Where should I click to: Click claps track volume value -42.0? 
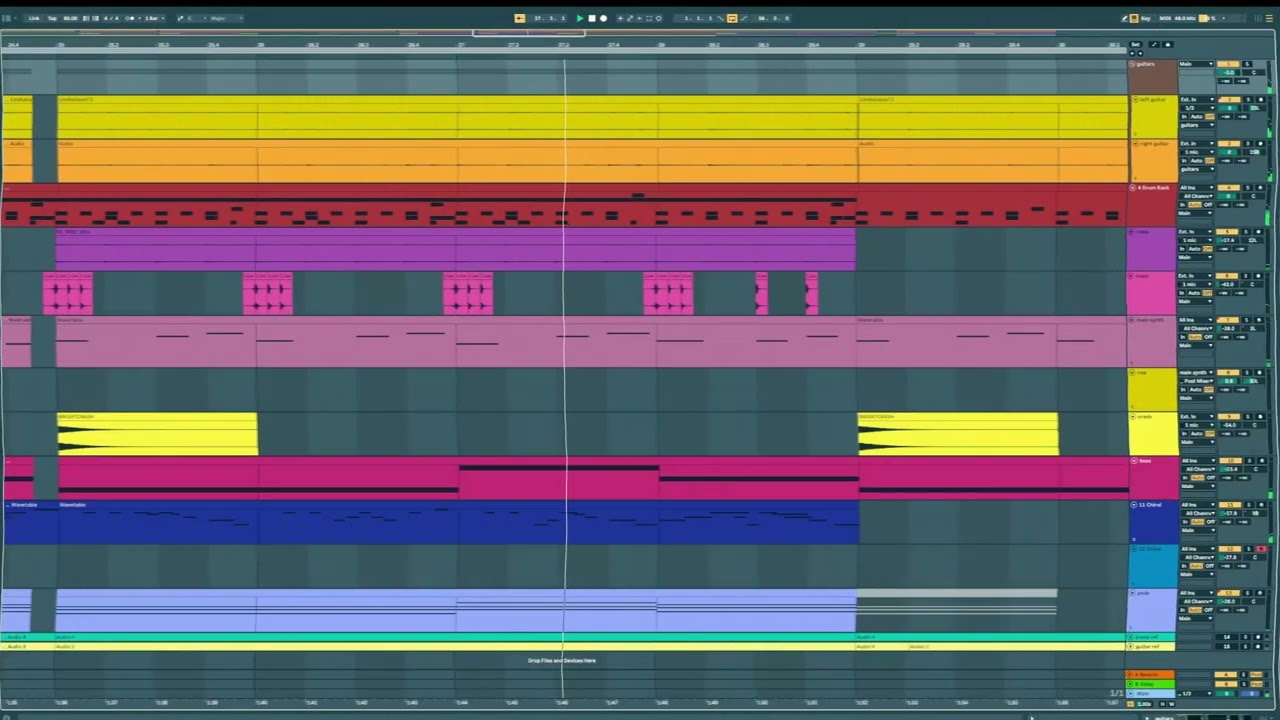point(1228,284)
